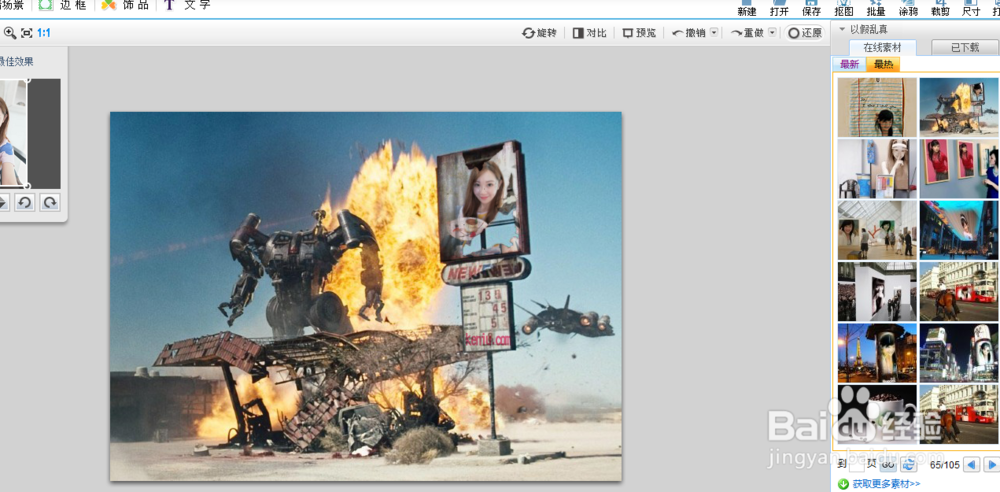This screenshot has height=492, width=1000.
Task: Collapse the 以假乱真 category expander
Action: click(x=842, y=29)
